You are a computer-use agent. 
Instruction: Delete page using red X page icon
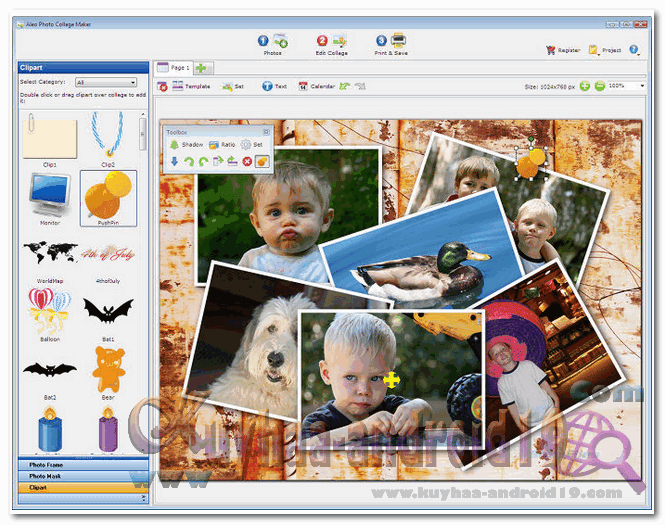(162, 87)
